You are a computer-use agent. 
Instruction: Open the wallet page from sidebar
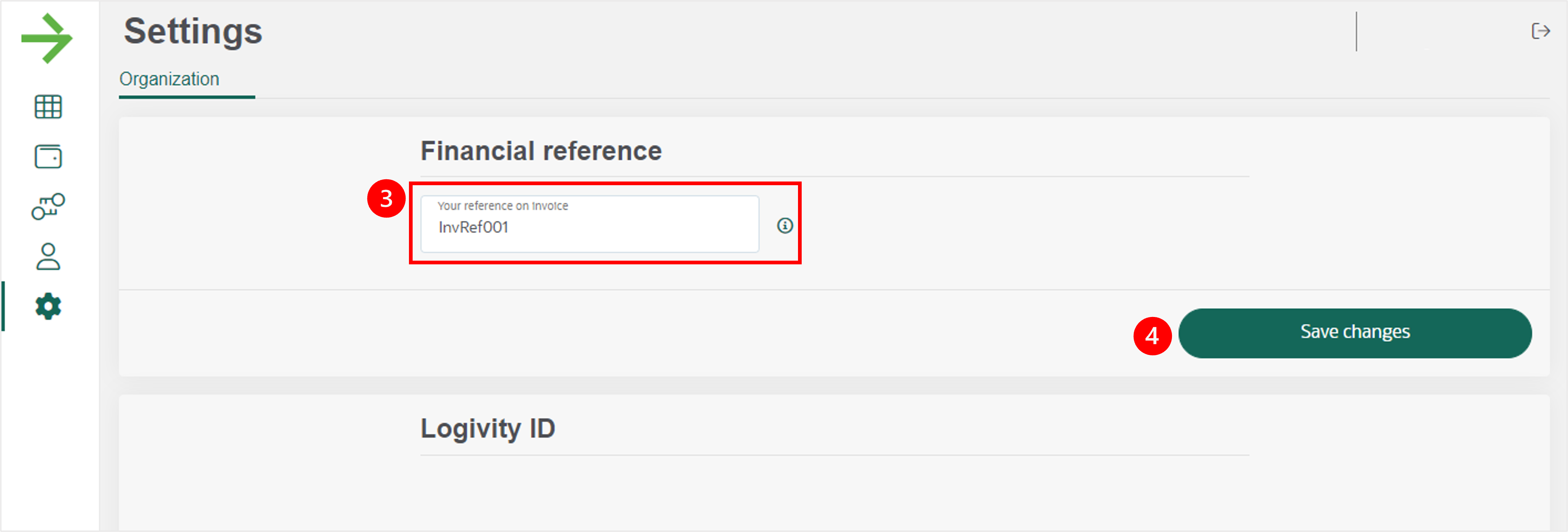tap(48, 157)
